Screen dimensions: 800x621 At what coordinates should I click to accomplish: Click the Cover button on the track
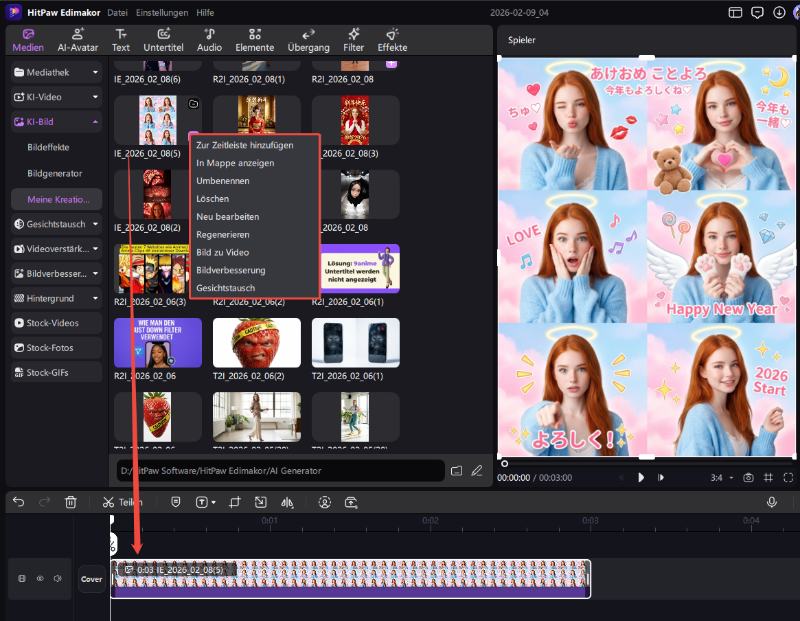[91, 579]
